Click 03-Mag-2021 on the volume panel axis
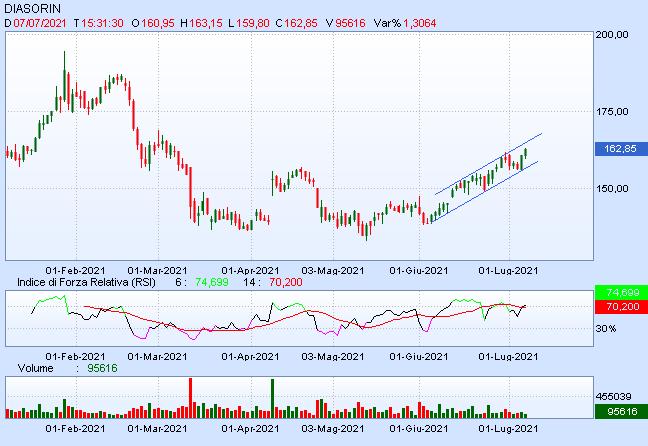The width and height of the screenshot is (648, 446). click(333, 429)
